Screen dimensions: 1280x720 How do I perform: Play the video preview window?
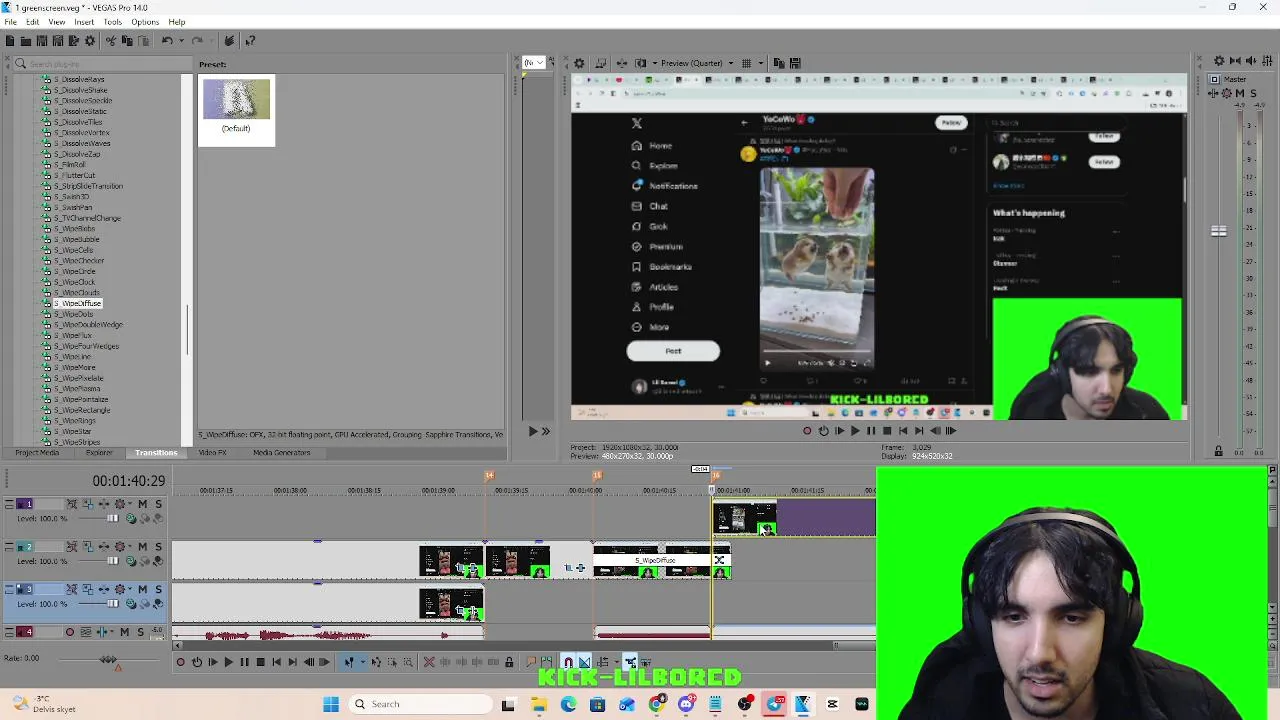pos(855,431)
